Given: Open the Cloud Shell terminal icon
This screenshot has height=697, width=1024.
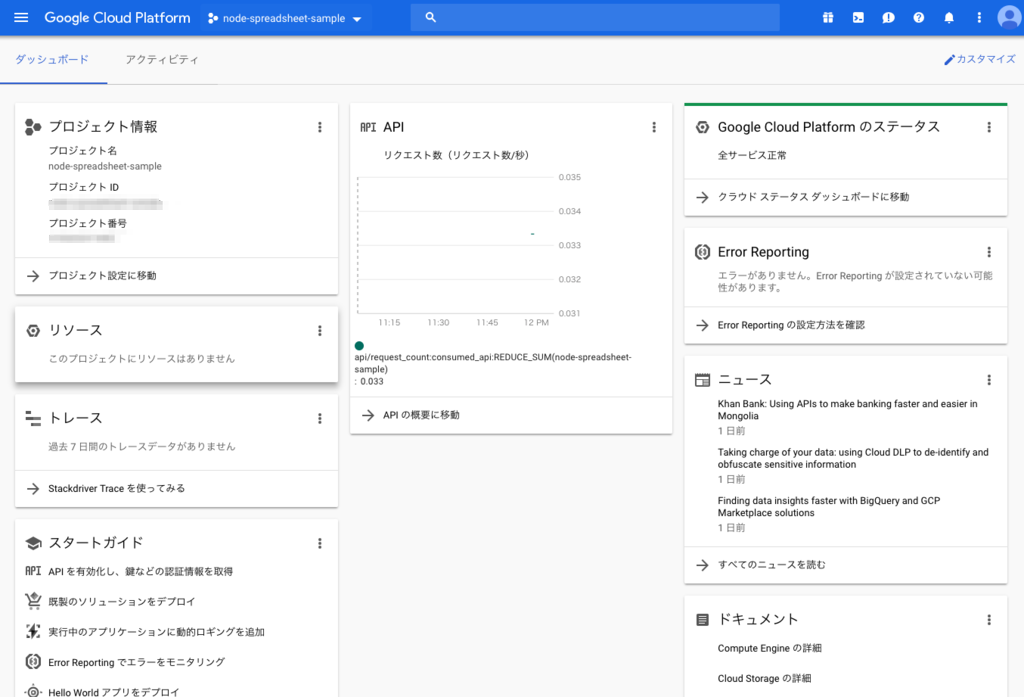Looking at the screenshot, I should coord(858,17).
